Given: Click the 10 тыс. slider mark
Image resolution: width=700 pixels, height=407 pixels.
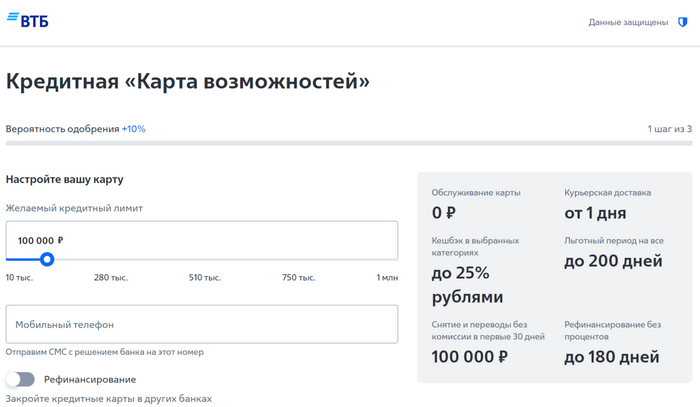Looking at the screenshot, I should (19, 277).
